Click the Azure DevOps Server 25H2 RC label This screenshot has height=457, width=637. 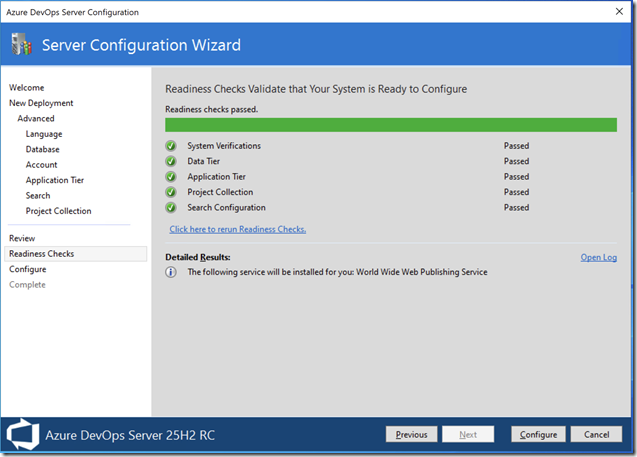130,435
